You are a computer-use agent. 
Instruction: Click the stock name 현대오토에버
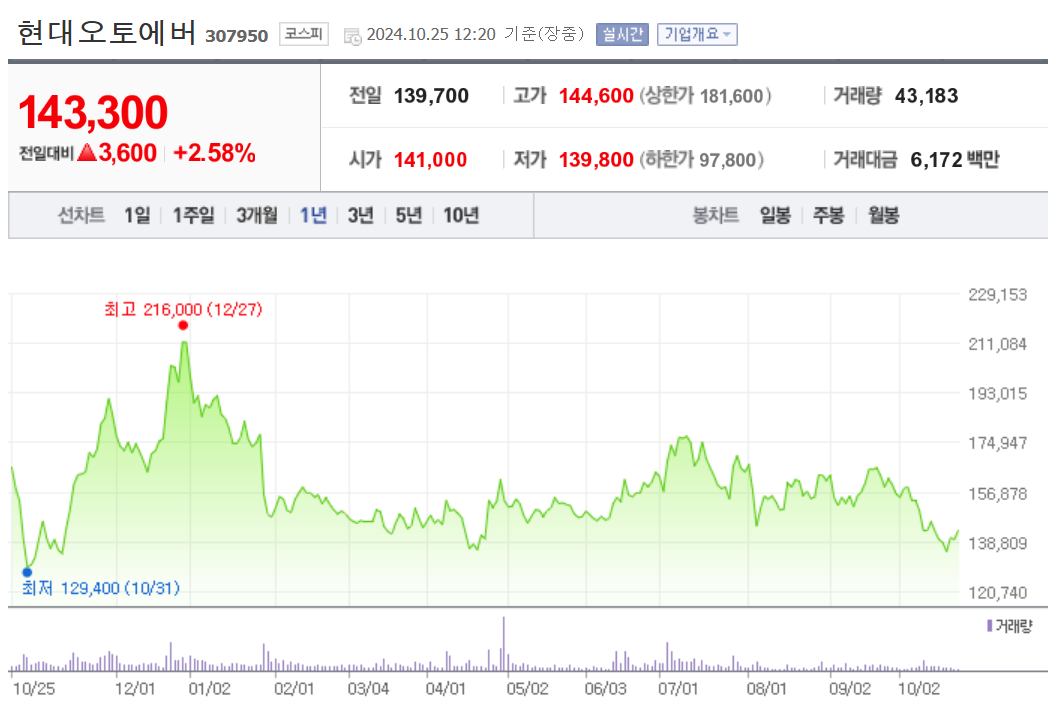point(107,33)
